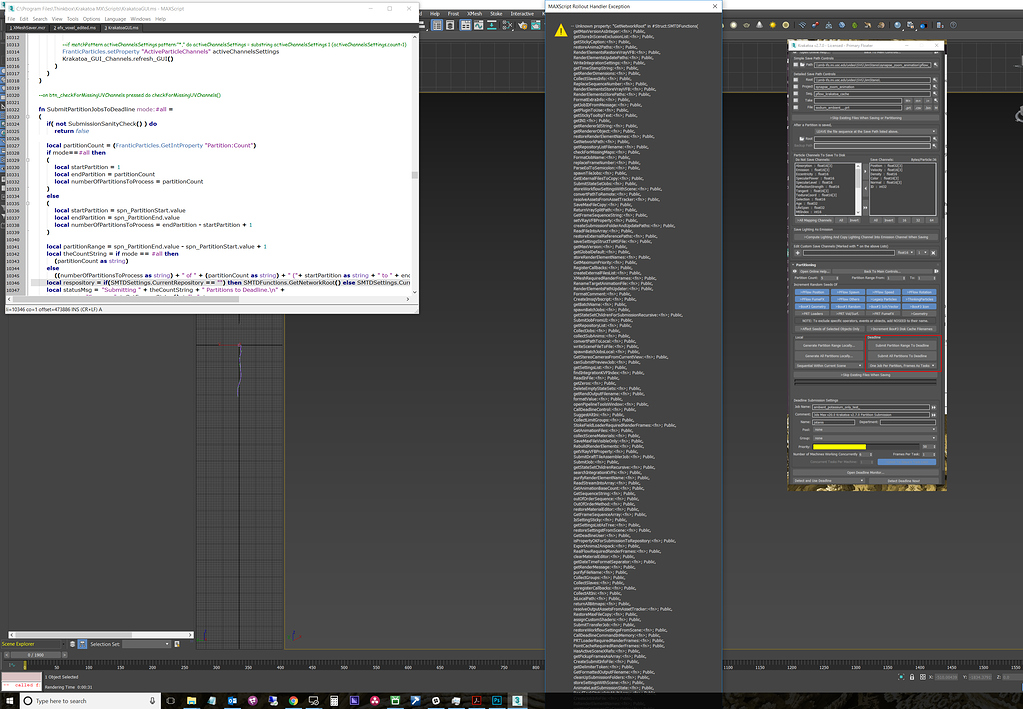
Task: Click the right-arrow to move a channel to Save Channels
Action: click(864, 172)
